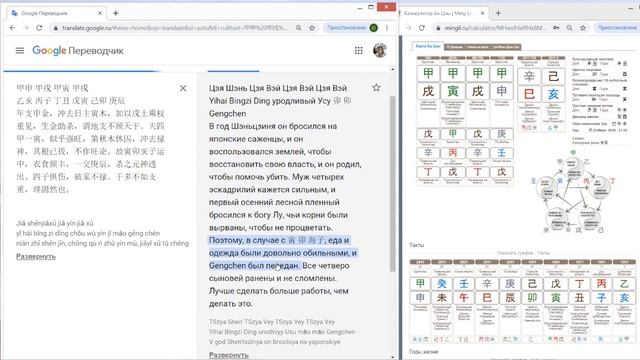The image size is (640, 360).
Task: Click the blue 子 branch in Такты row
Action: tap(601, 297)
